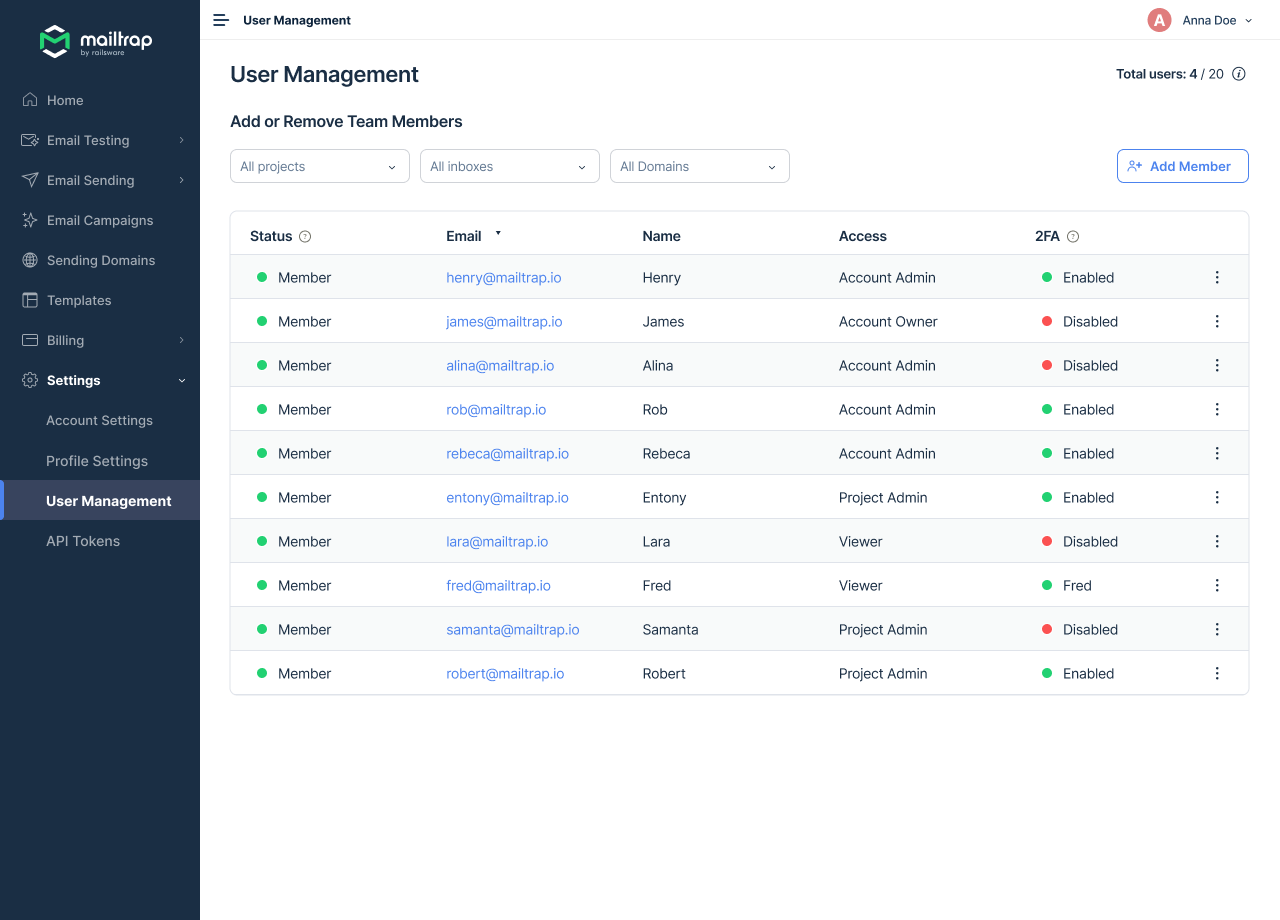
Task: Open james@mailtrap.io email link
Action: point(504,322)
